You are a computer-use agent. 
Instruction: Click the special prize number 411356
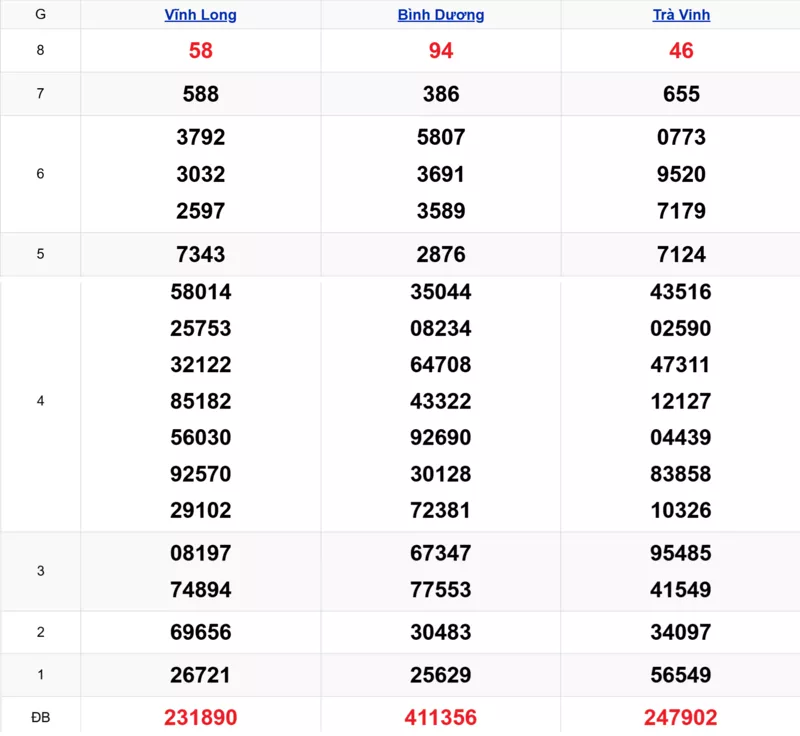441,717
